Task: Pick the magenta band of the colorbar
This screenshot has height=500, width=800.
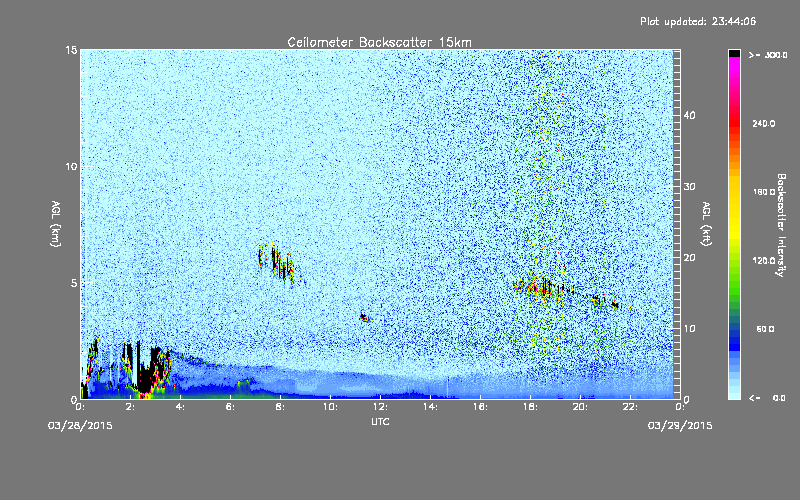Action: point(734,69)
